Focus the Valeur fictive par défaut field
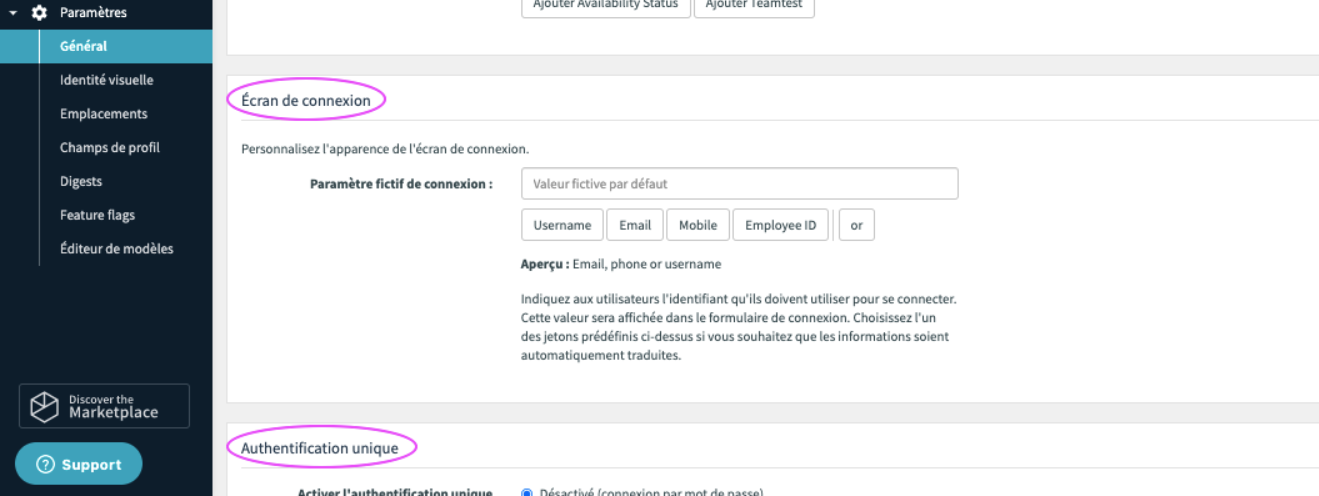The height and width of the screenshot is (496, 1319). (740, 184)
